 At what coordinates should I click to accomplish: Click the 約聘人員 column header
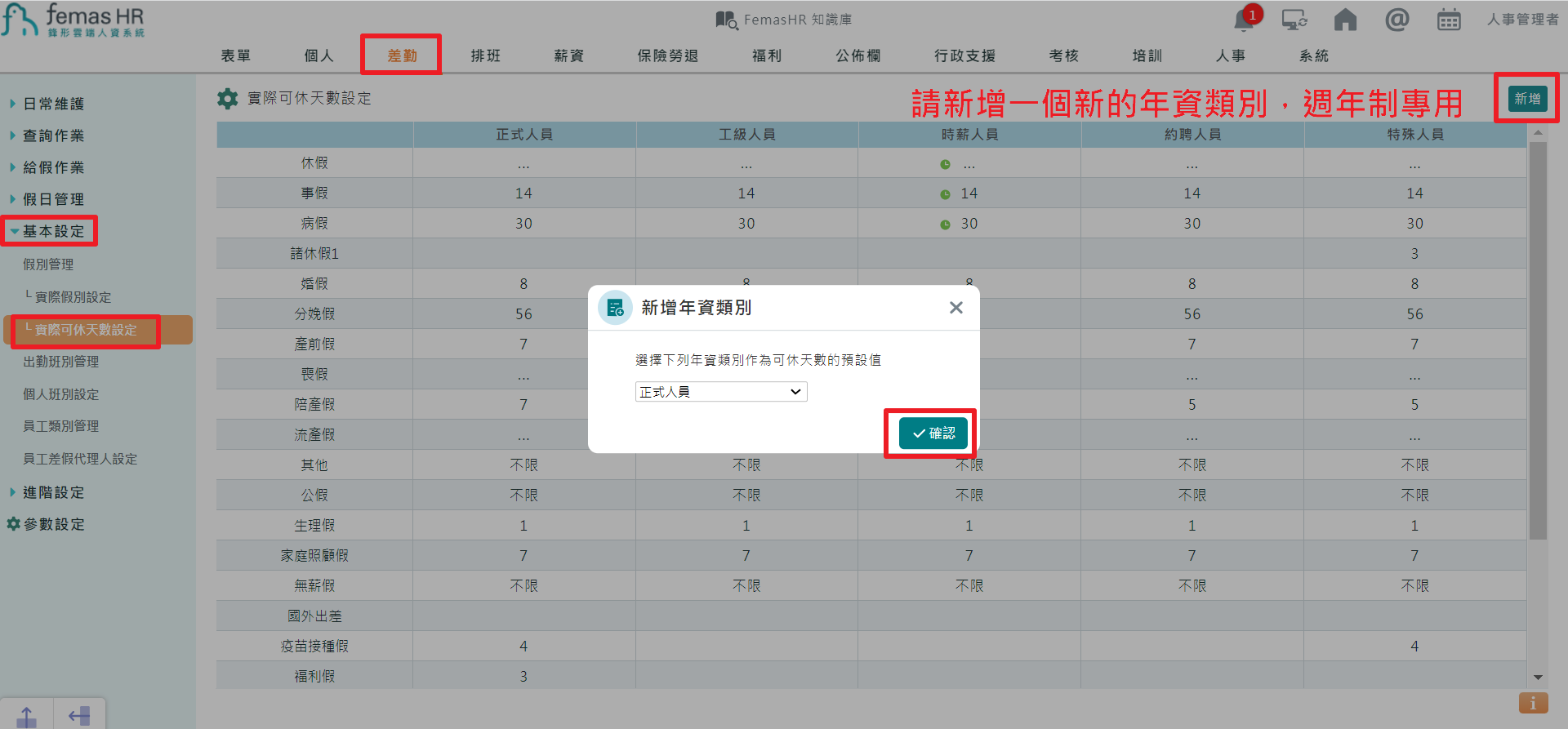tap(1192, 135)
